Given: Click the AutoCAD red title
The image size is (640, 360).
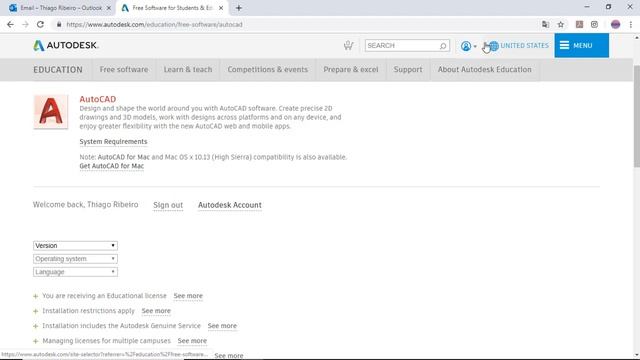Looking at the screenshot, I should point(98,99).
